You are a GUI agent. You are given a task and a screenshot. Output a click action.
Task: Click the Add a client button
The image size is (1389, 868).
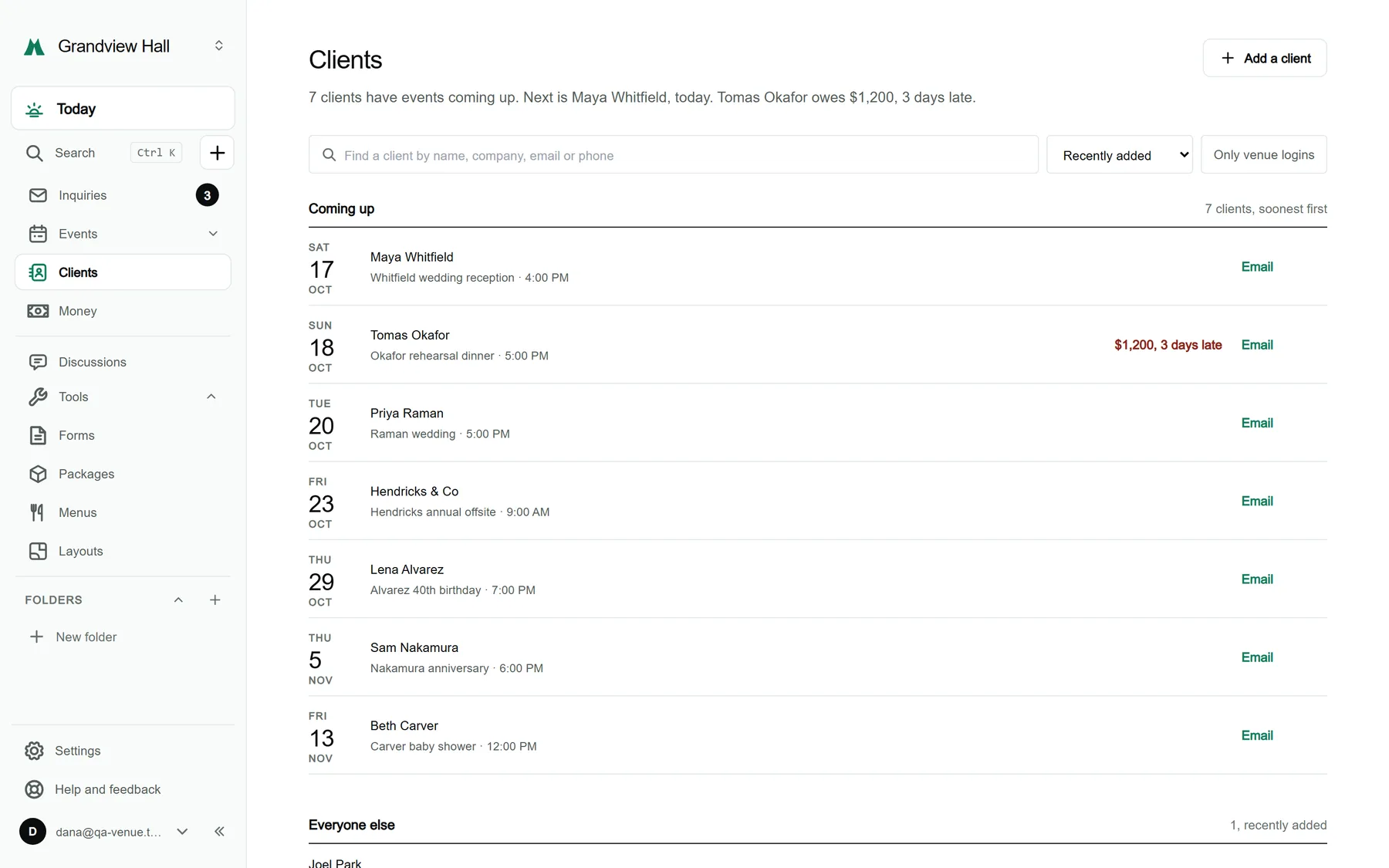pyautogui.click(x=1265, y=58)
